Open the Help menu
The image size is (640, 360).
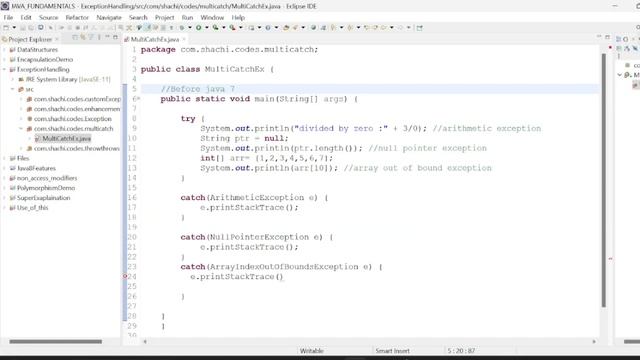click(238, 18)
